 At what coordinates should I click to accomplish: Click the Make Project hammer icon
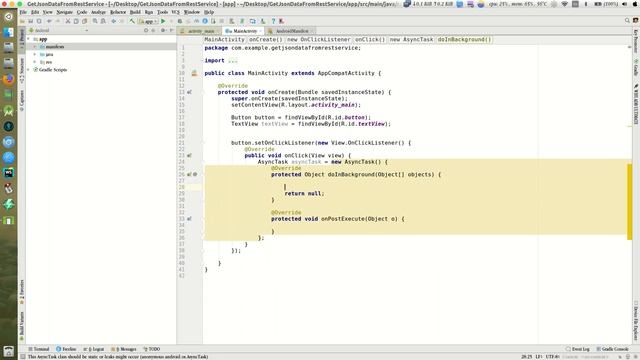tap(131, 21)
